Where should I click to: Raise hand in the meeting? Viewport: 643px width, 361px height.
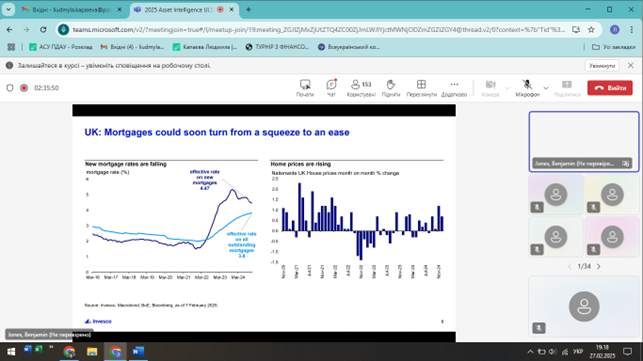point(391,88)
